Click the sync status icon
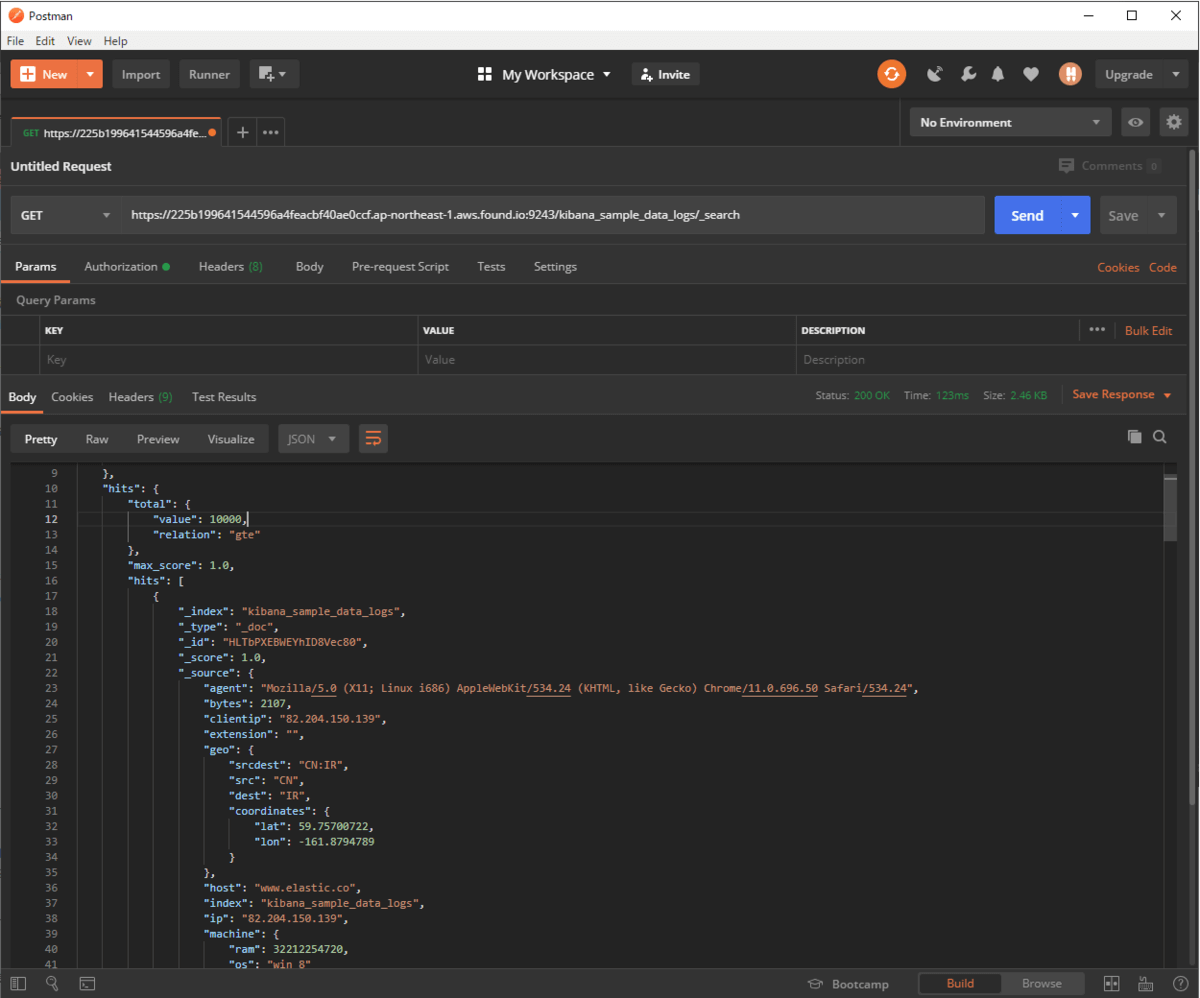1200x998 pixels. (x=891, y=74)
